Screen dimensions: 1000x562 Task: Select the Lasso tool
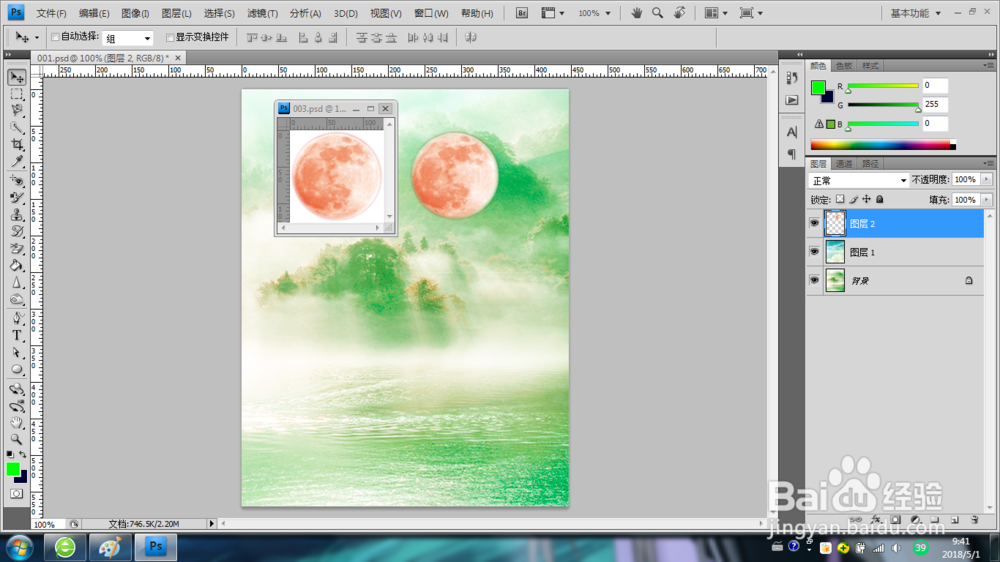click(x=17, y=110)
